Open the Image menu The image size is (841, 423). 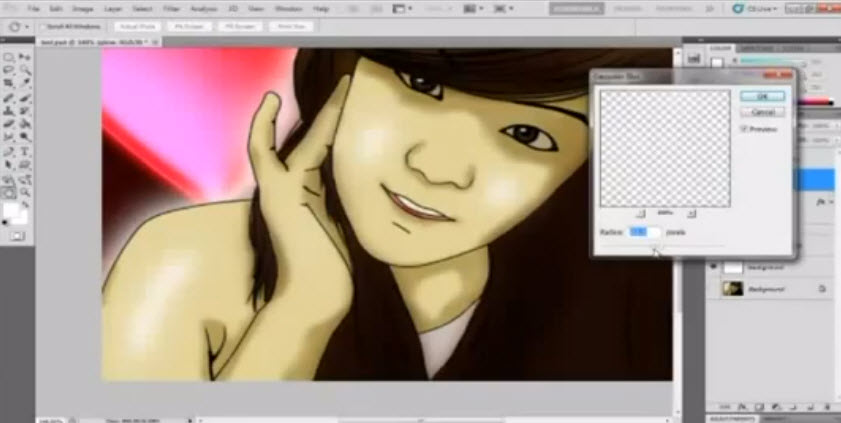click(82, 9)
